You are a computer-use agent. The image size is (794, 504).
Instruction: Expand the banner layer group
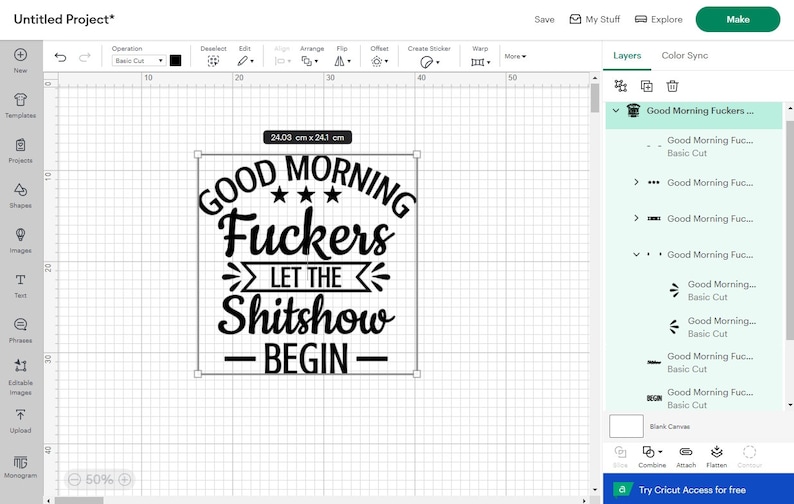(637, 218)
